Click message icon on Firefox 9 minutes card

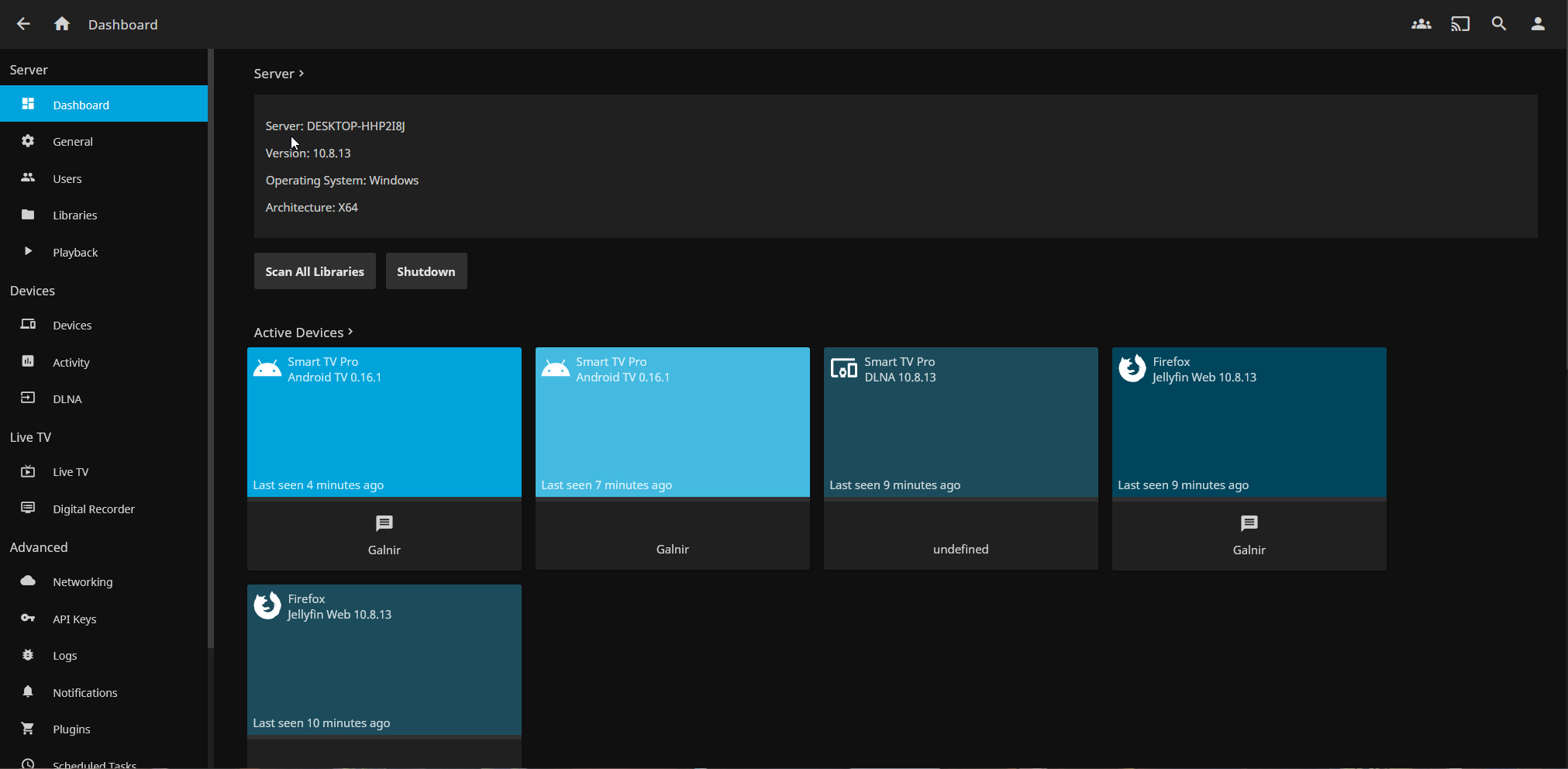[1249, 524]
